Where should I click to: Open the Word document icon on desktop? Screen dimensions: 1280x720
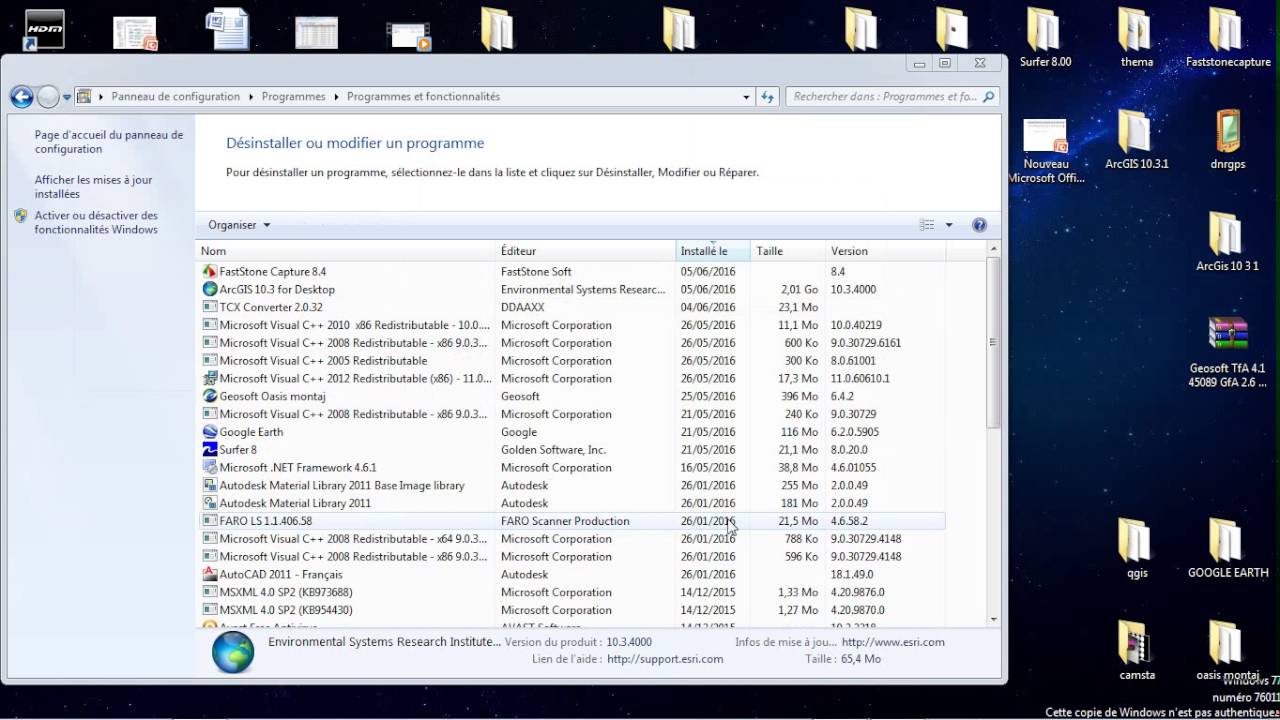[226, 30]
